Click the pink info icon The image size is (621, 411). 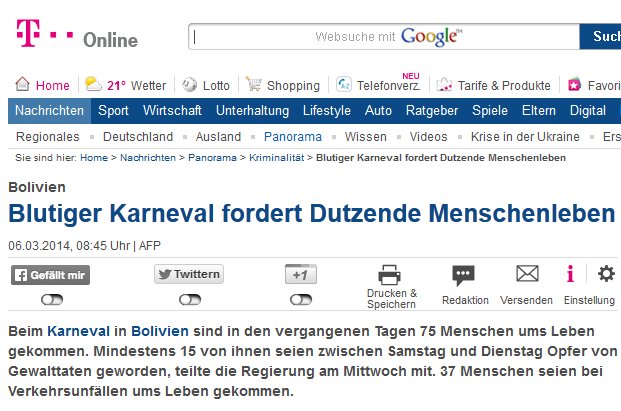pos(570,274)
